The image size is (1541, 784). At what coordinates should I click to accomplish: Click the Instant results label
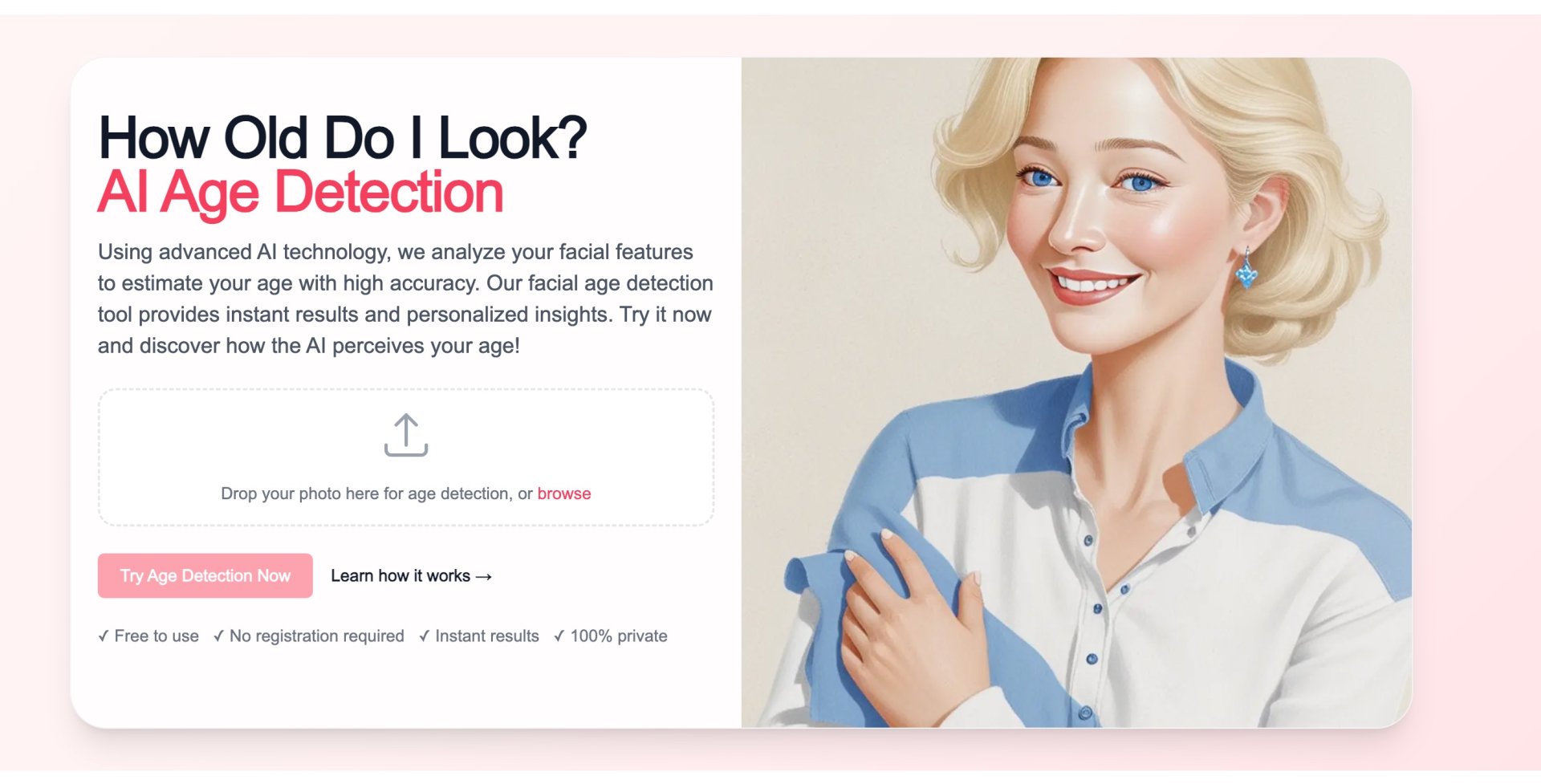tap(487, 636)
